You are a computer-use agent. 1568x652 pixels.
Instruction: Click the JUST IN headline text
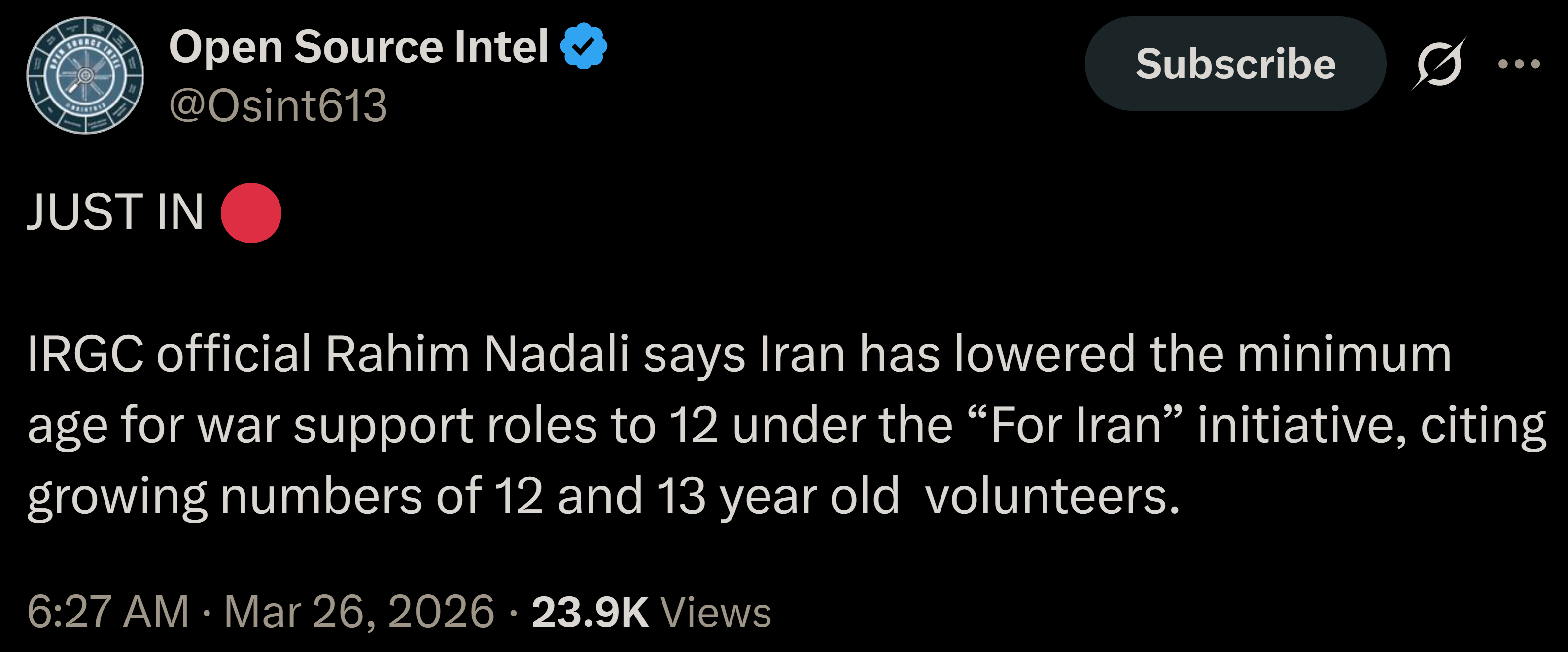(116, 212)
